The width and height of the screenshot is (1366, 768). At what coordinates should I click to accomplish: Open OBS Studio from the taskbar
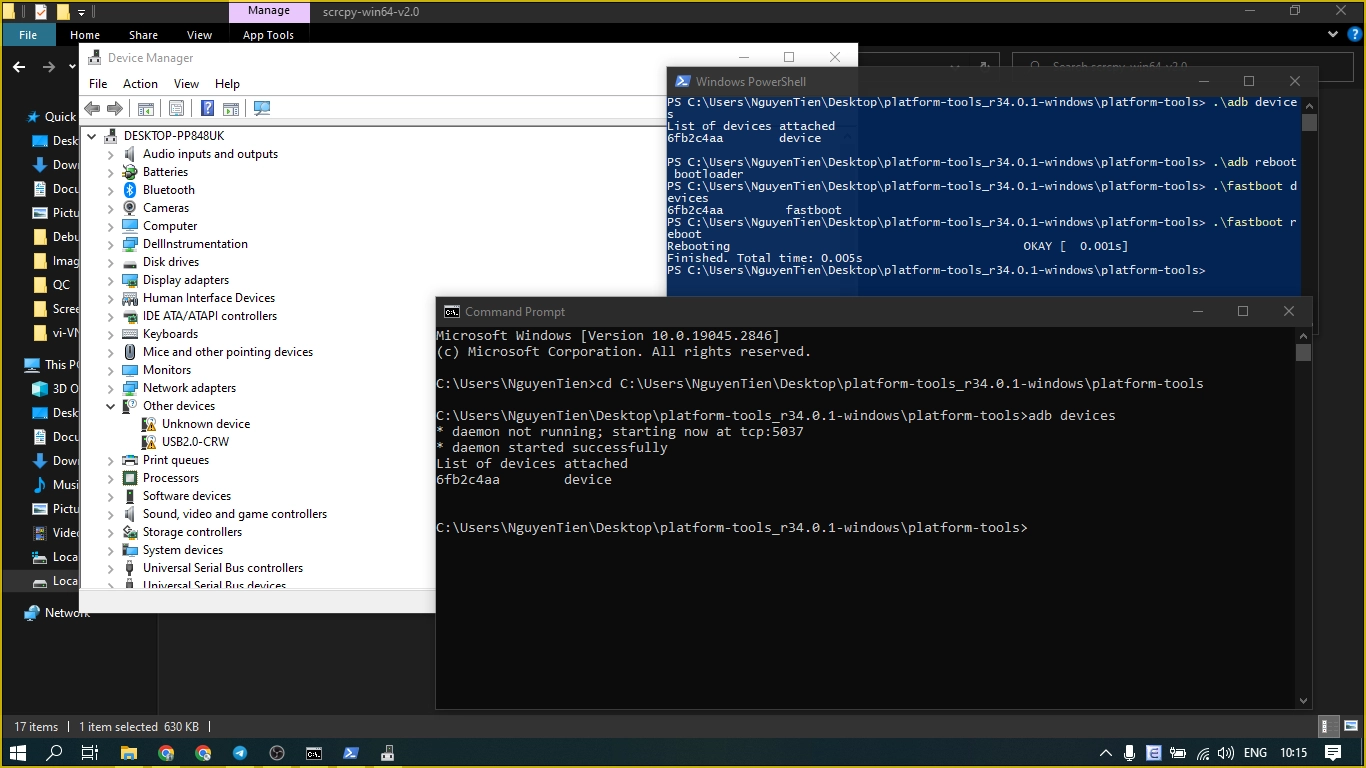(277, 753)
